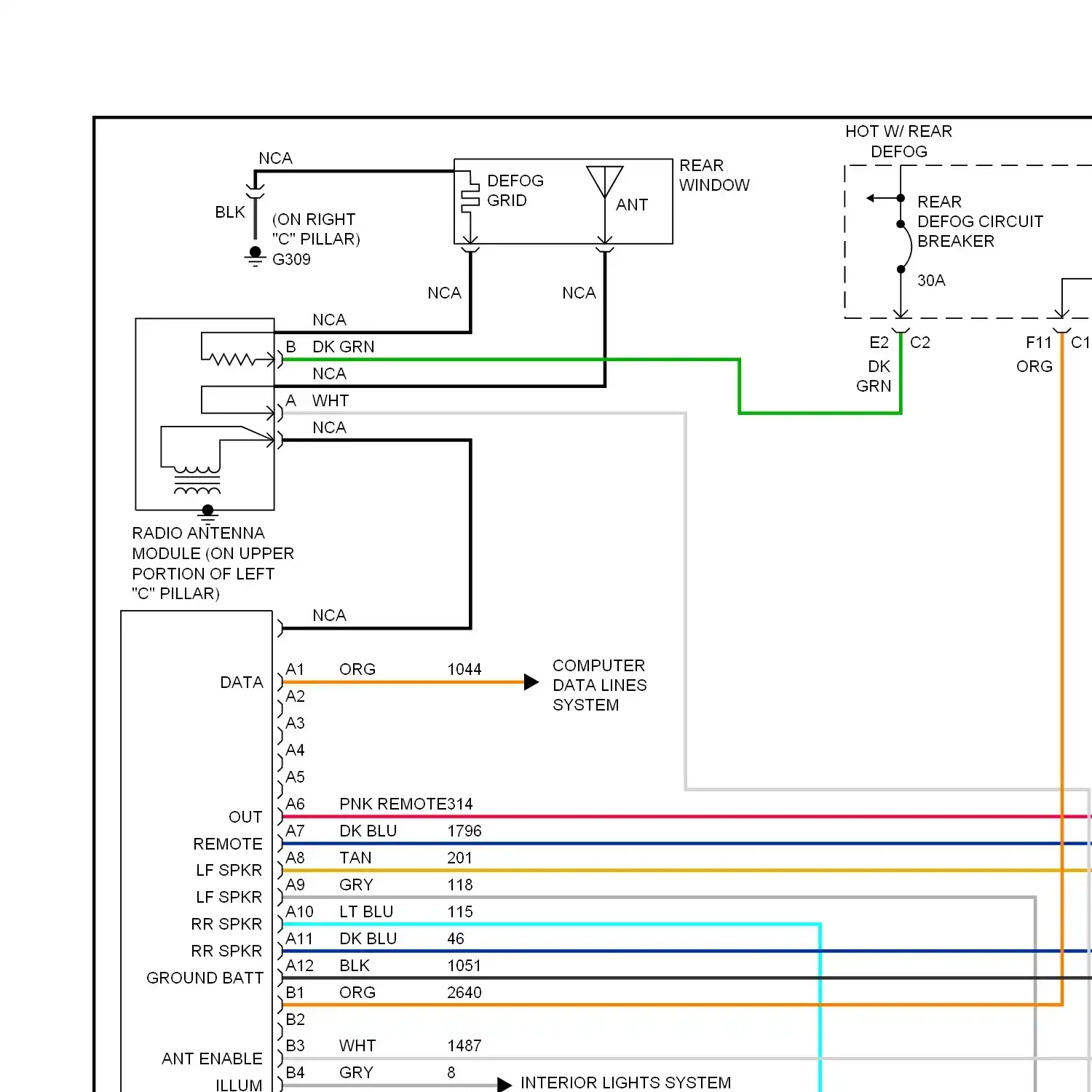Image resolution: width=1092 pixels, height=1092 pixels.
Task: Click the 'TAN' wire color label
Action: click(355, 858)
